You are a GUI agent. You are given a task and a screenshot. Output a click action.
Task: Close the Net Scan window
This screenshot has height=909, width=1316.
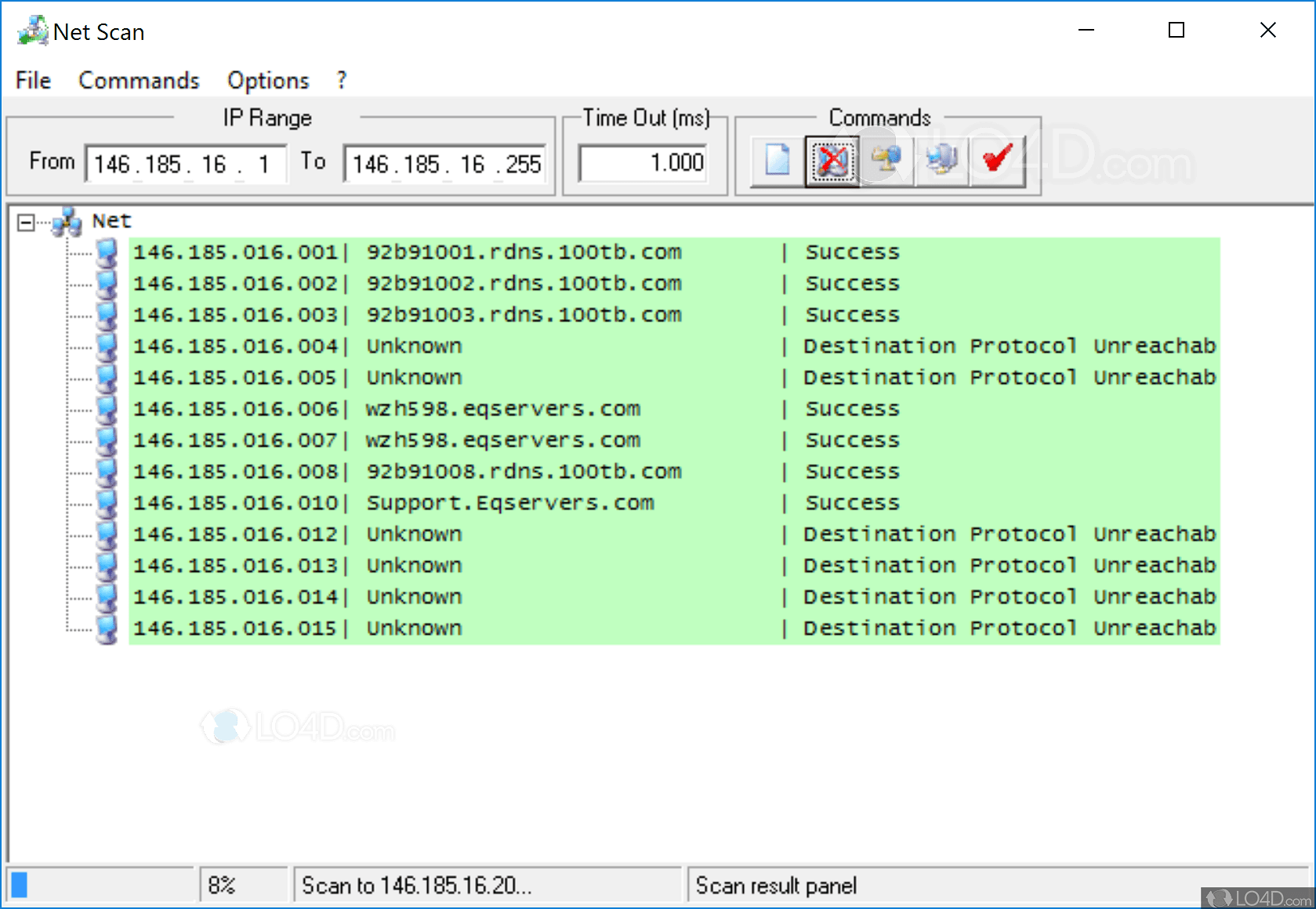pyautogui.click(x=1267, y=31)
